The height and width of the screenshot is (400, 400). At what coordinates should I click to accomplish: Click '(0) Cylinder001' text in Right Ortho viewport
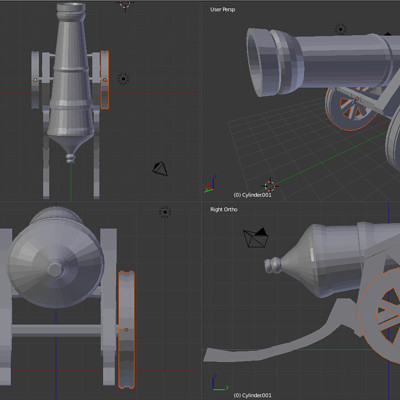tap(252, 395)
